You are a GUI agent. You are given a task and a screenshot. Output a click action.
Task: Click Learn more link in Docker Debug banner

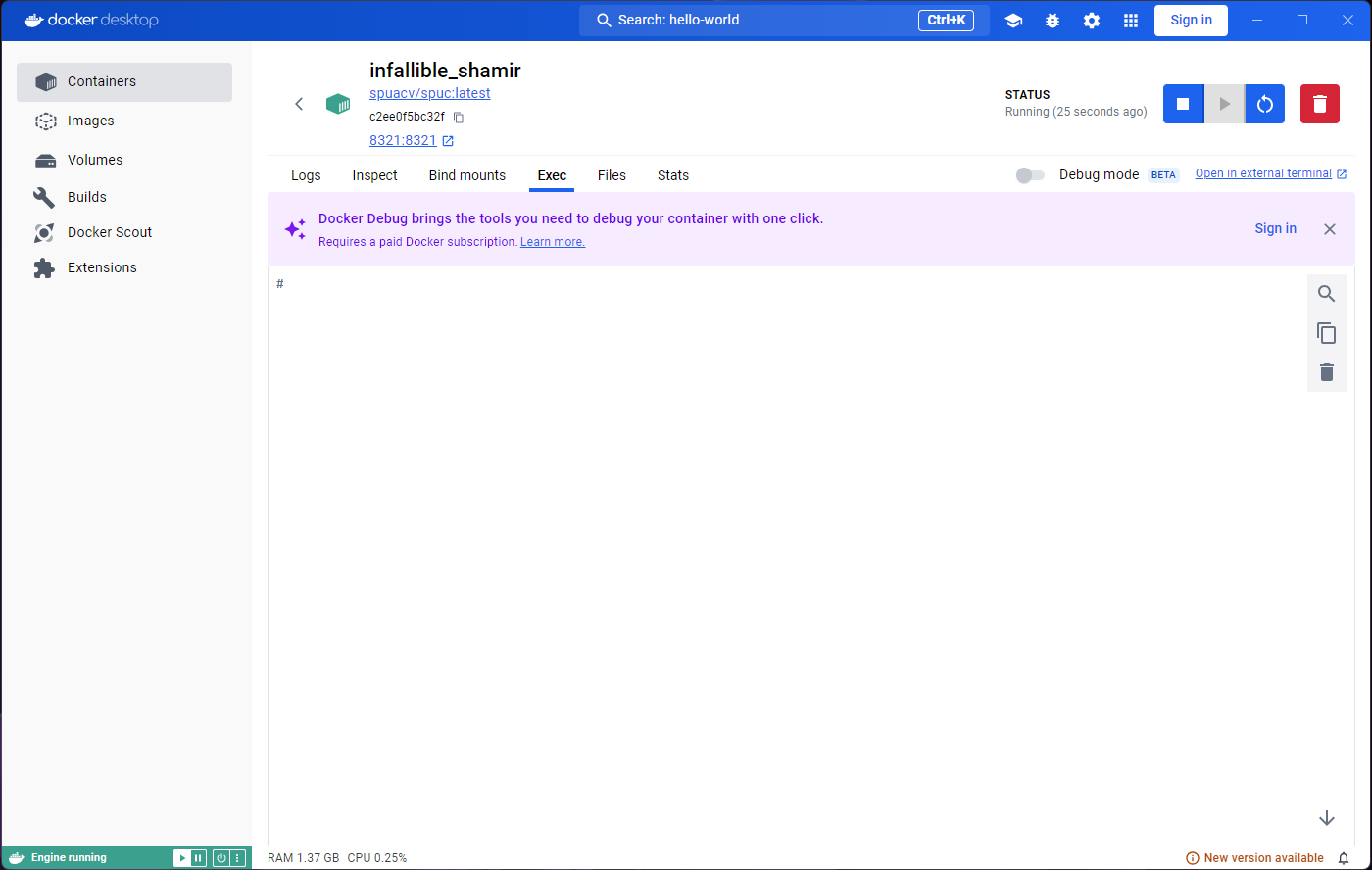pyautogui.click(x=553, y=242)
